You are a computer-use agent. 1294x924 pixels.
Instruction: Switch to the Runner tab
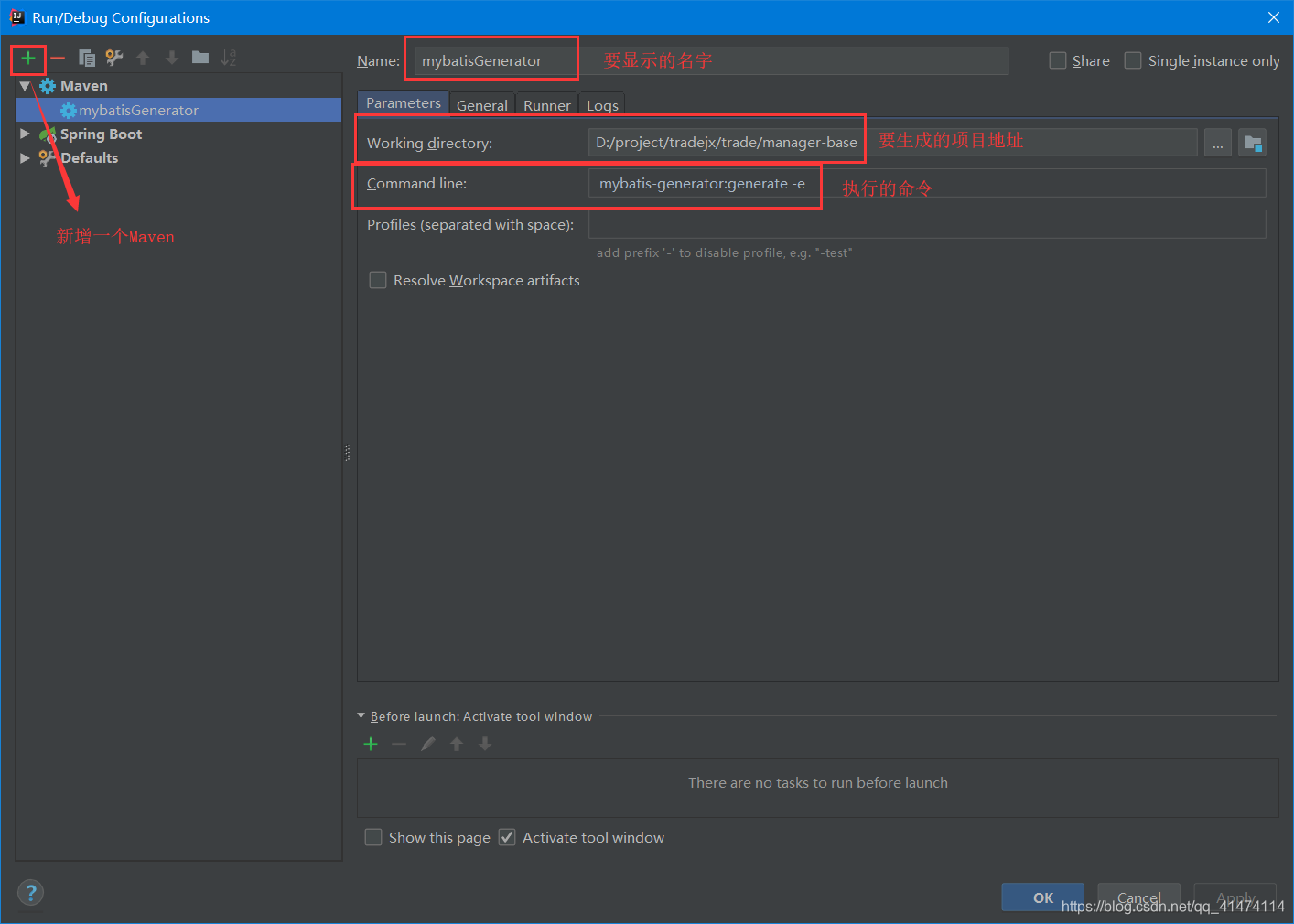click(546, 105)
